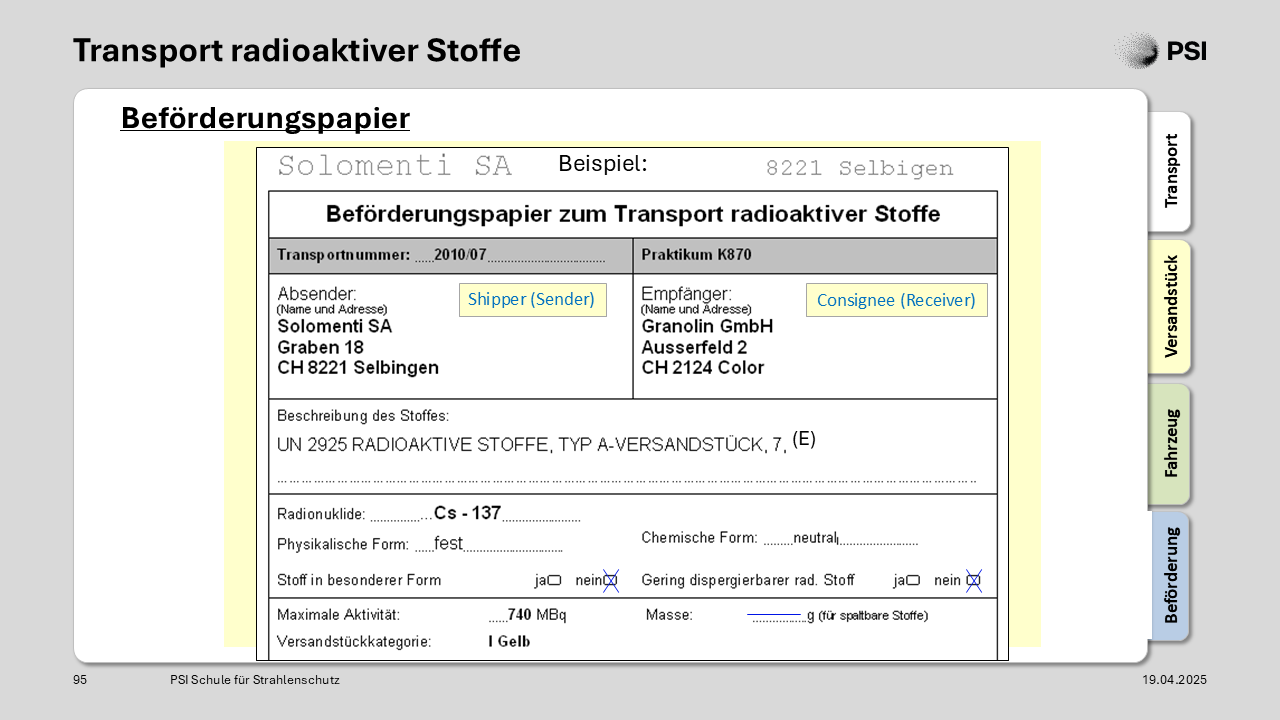Tick 'ja' checkbox for Gering dispergierbarer rad. Stoff
The image size is (1280, 720).
click(913, 580)
